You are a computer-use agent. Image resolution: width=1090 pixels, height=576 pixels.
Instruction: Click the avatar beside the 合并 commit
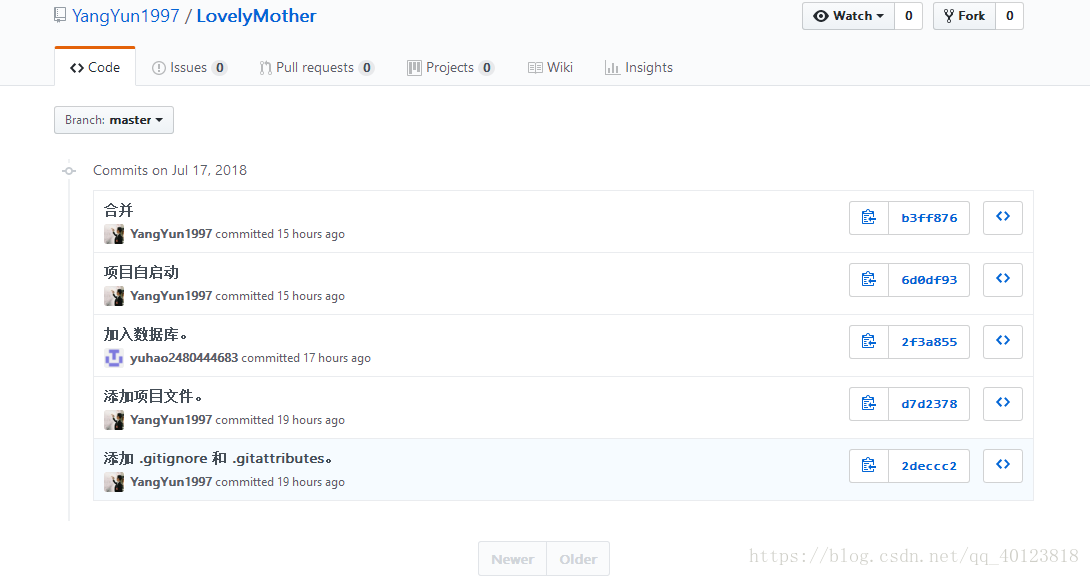114,234
